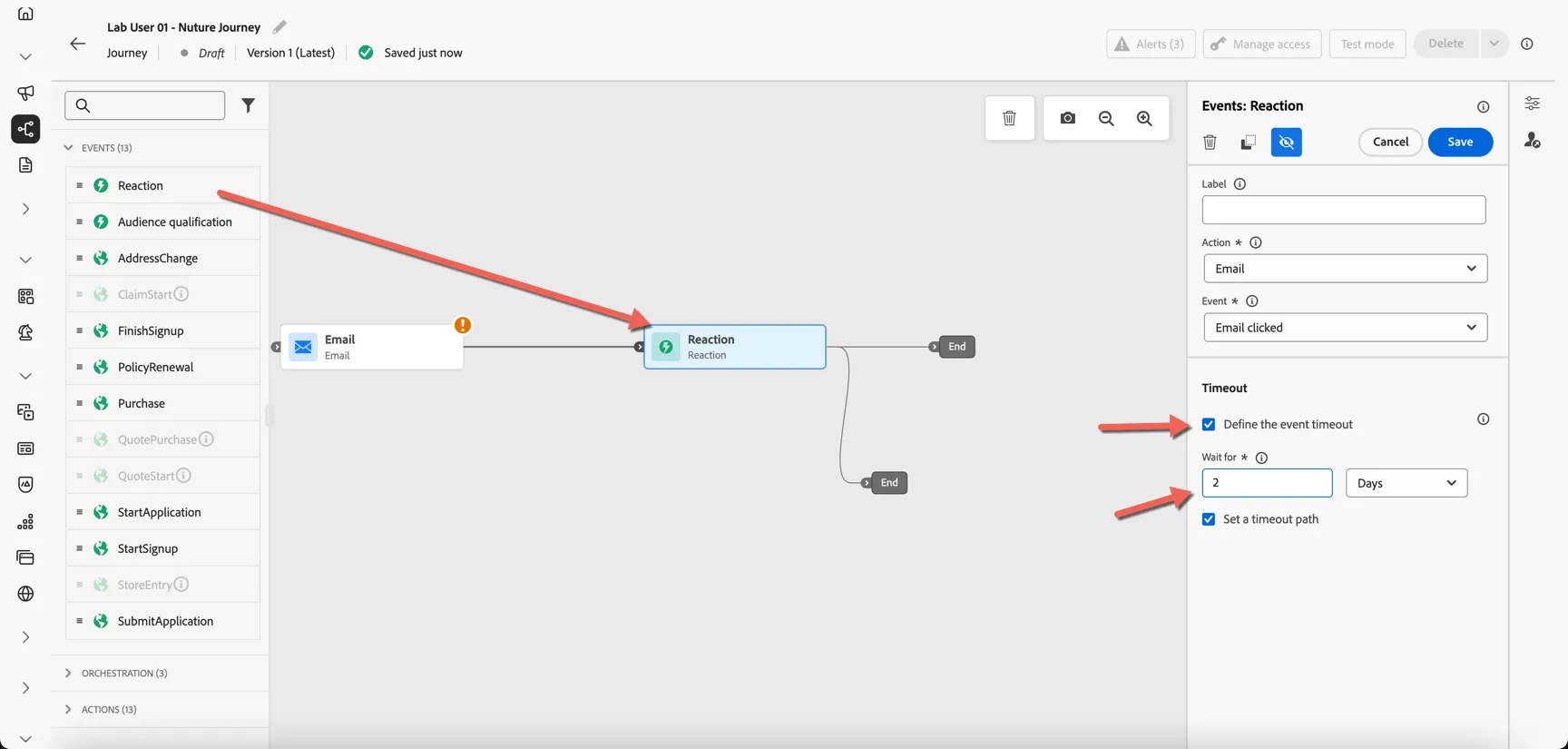Screen dimensions: 1568x749
Task: Click the megaphone campaigns sidebar icon
Action: pos(25,93)
